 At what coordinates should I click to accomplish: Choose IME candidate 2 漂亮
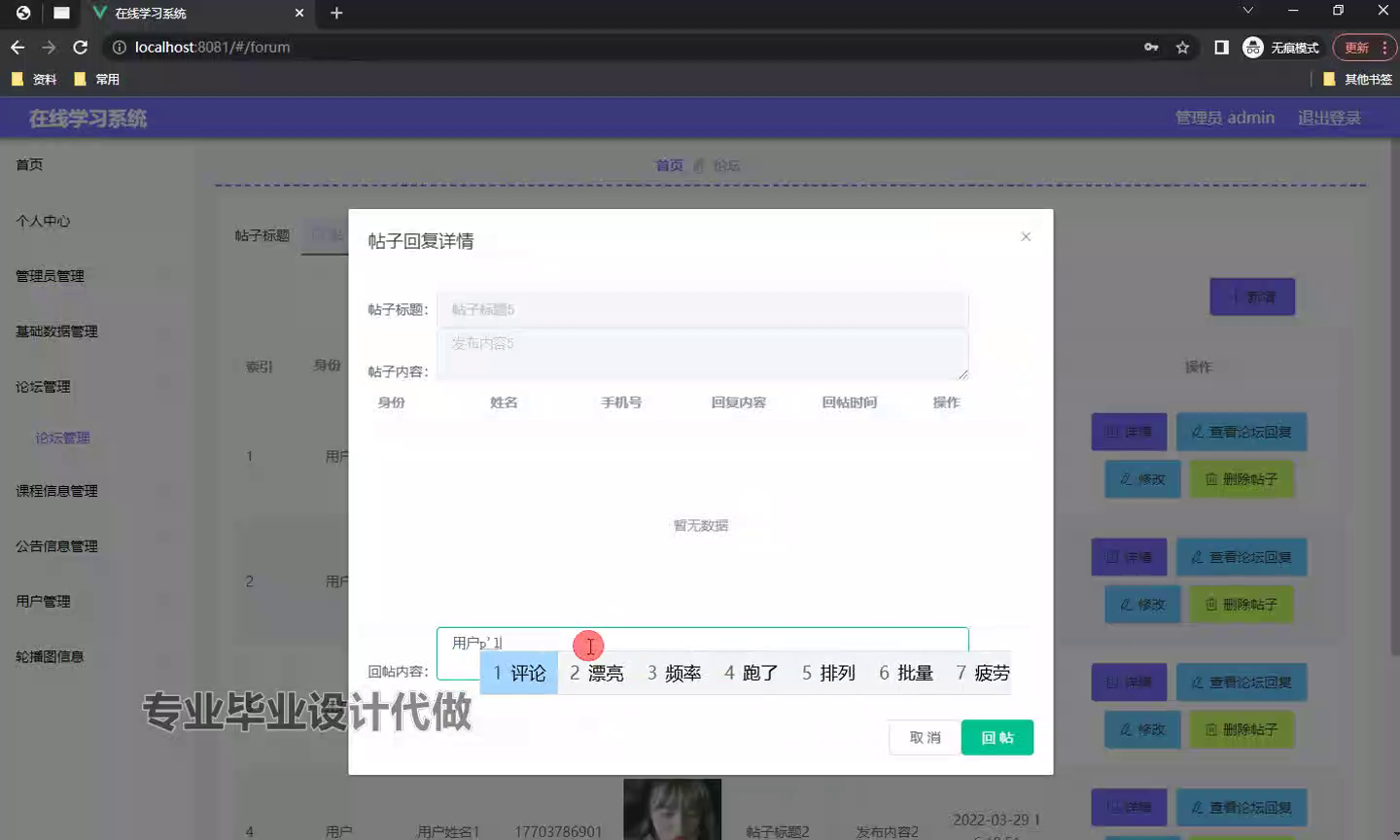point(597,673)
